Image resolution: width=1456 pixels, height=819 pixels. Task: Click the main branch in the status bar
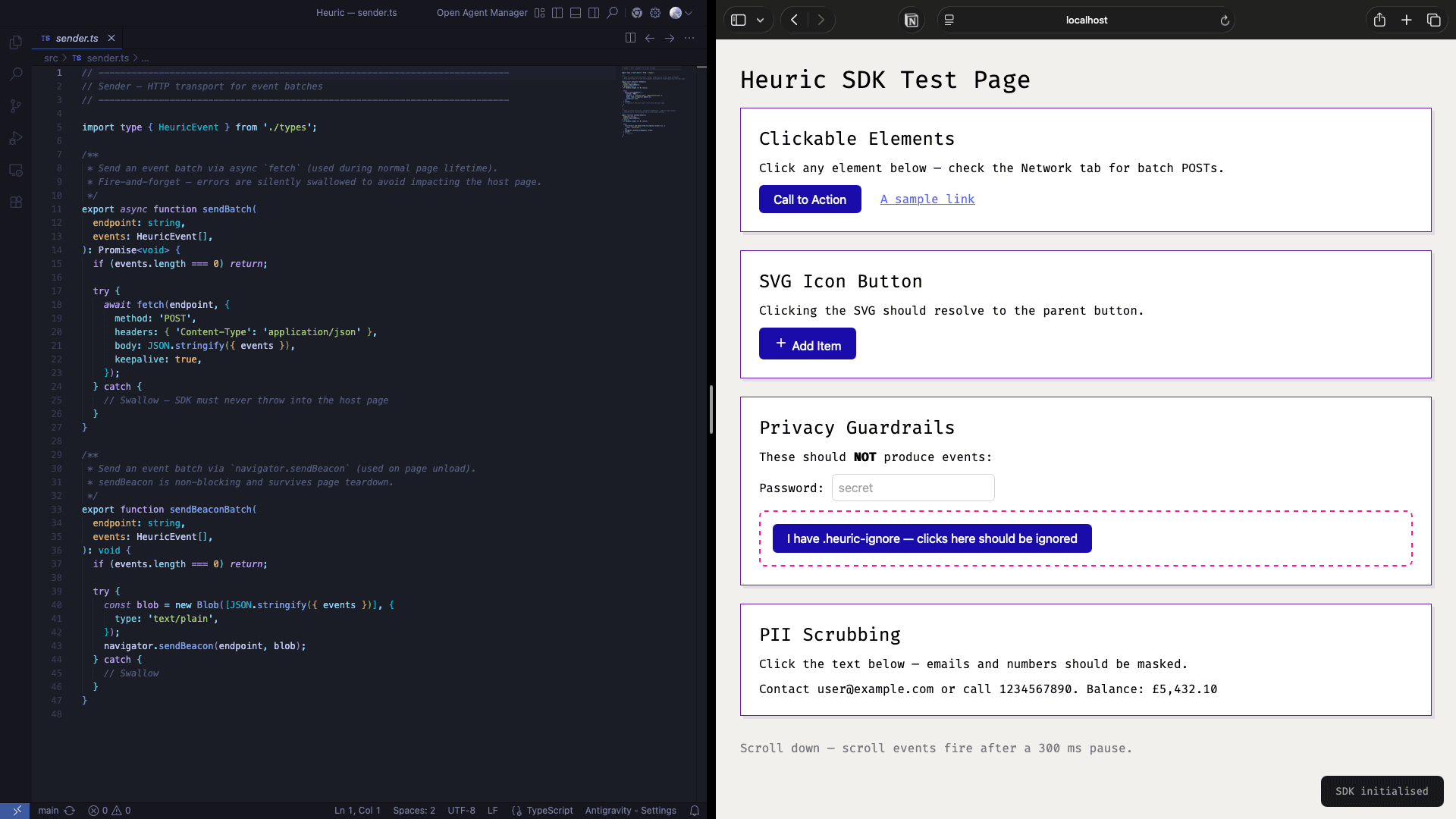pyautogui.click(x=48, y=811)
